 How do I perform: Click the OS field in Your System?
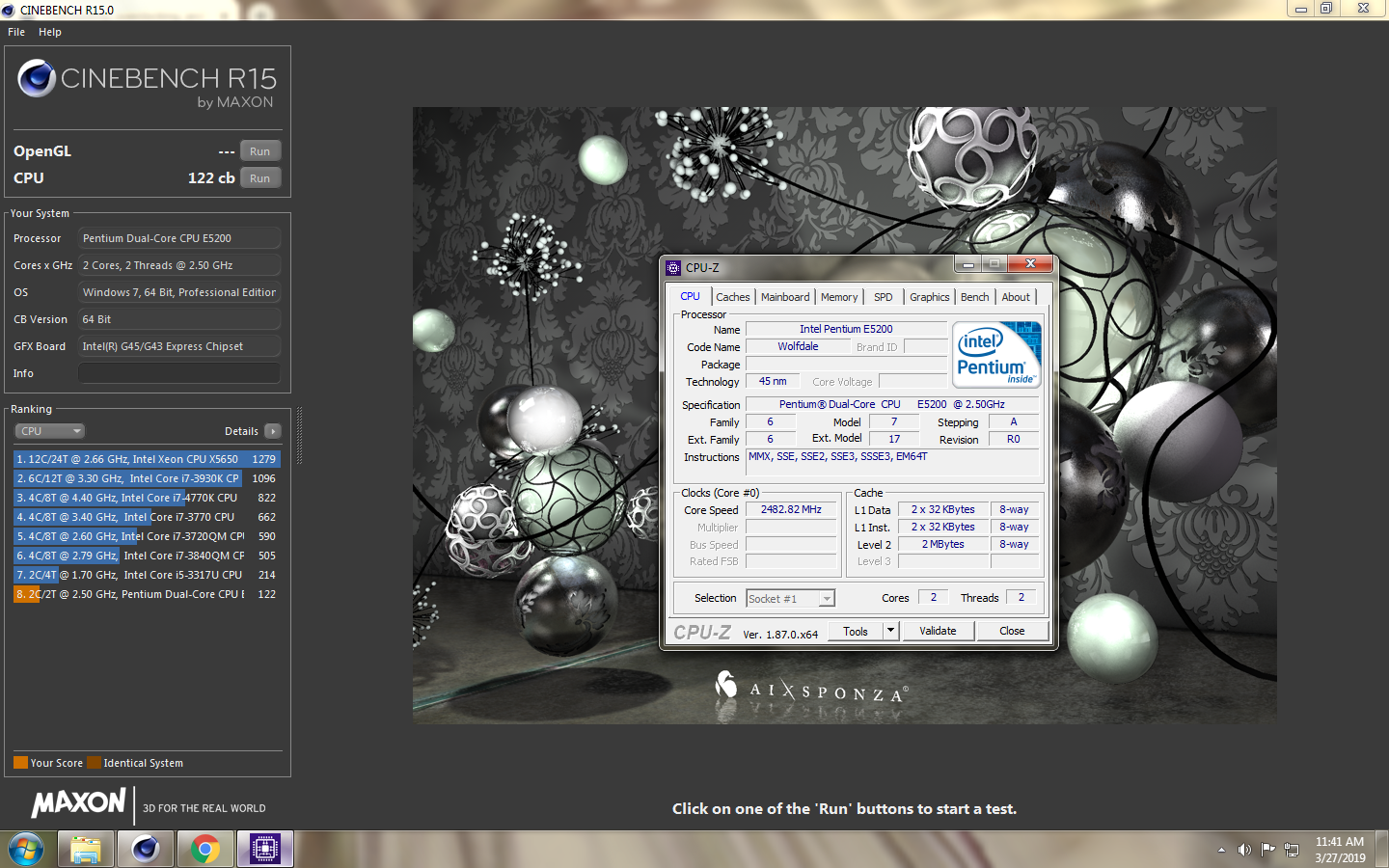coord(179,292)
